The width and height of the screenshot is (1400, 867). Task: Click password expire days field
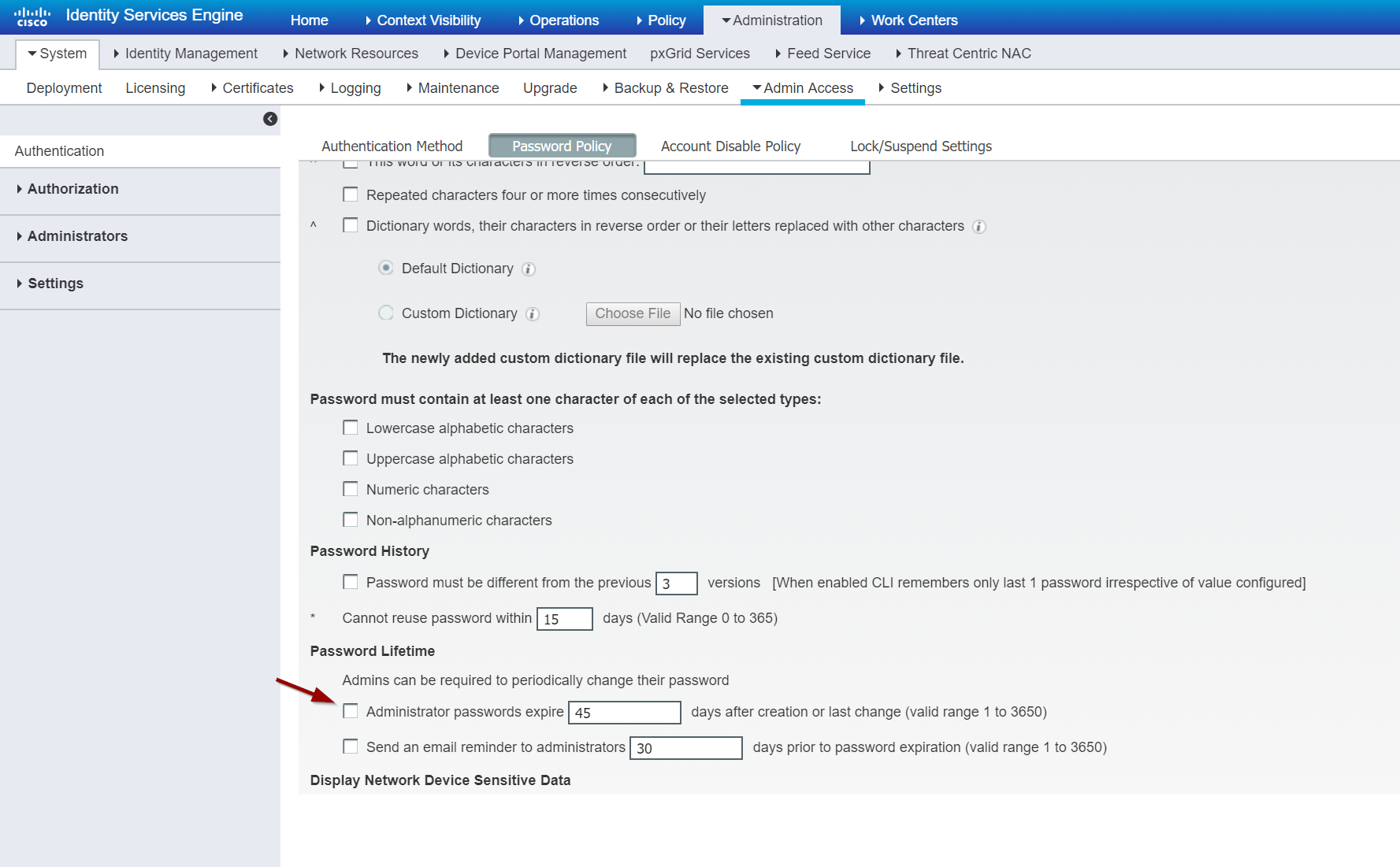(625, 713)
